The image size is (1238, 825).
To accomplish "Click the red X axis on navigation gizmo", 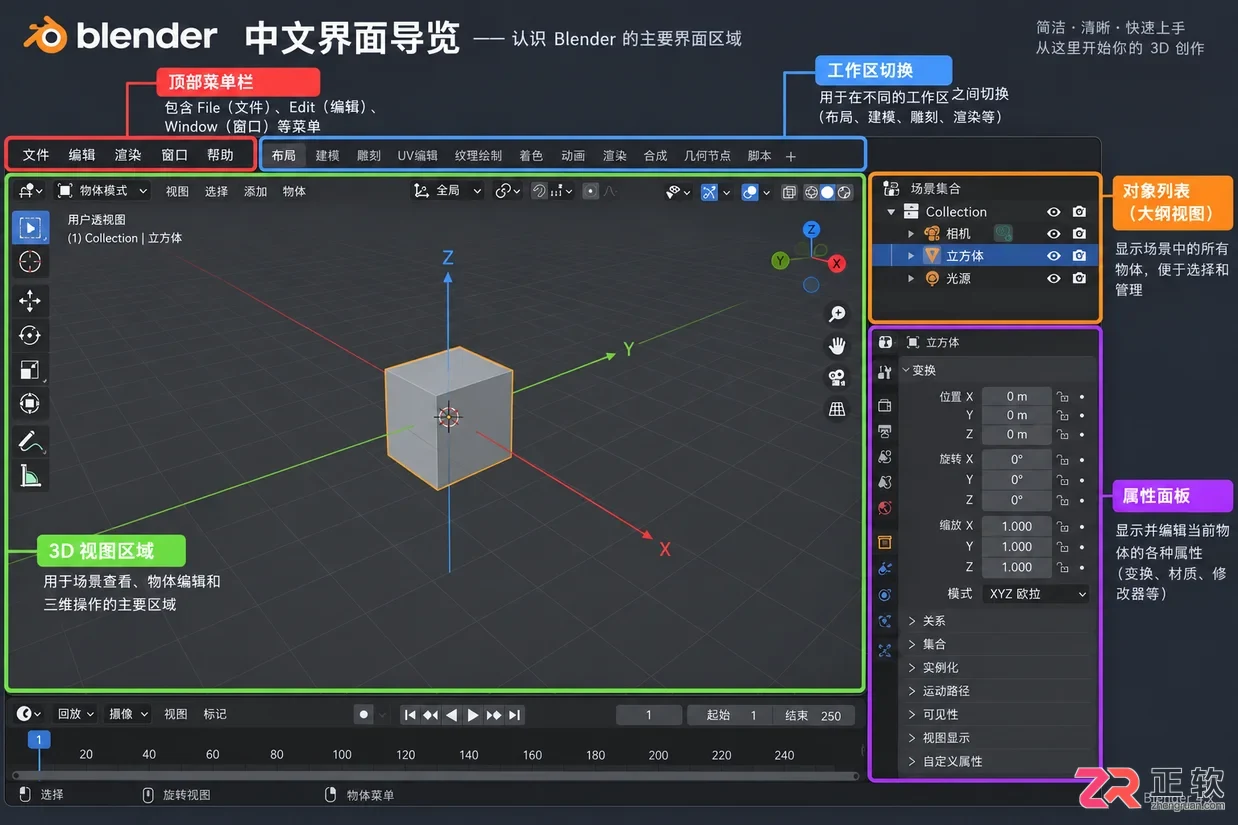I will (x=837, y=263).
